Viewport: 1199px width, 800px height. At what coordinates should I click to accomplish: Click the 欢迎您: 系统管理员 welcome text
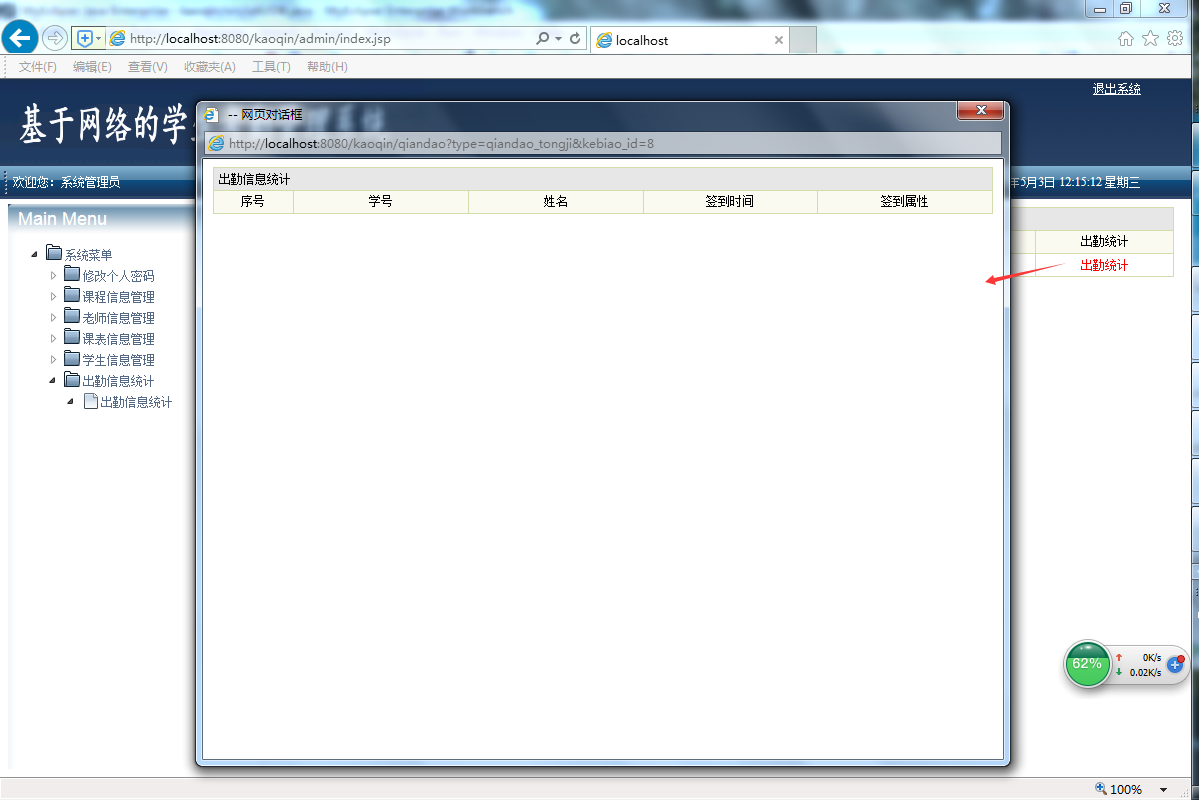[67, 182]
